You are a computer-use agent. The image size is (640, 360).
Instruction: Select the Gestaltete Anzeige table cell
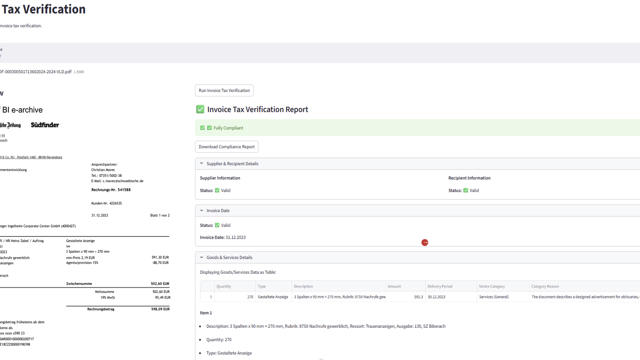(273, 297)
